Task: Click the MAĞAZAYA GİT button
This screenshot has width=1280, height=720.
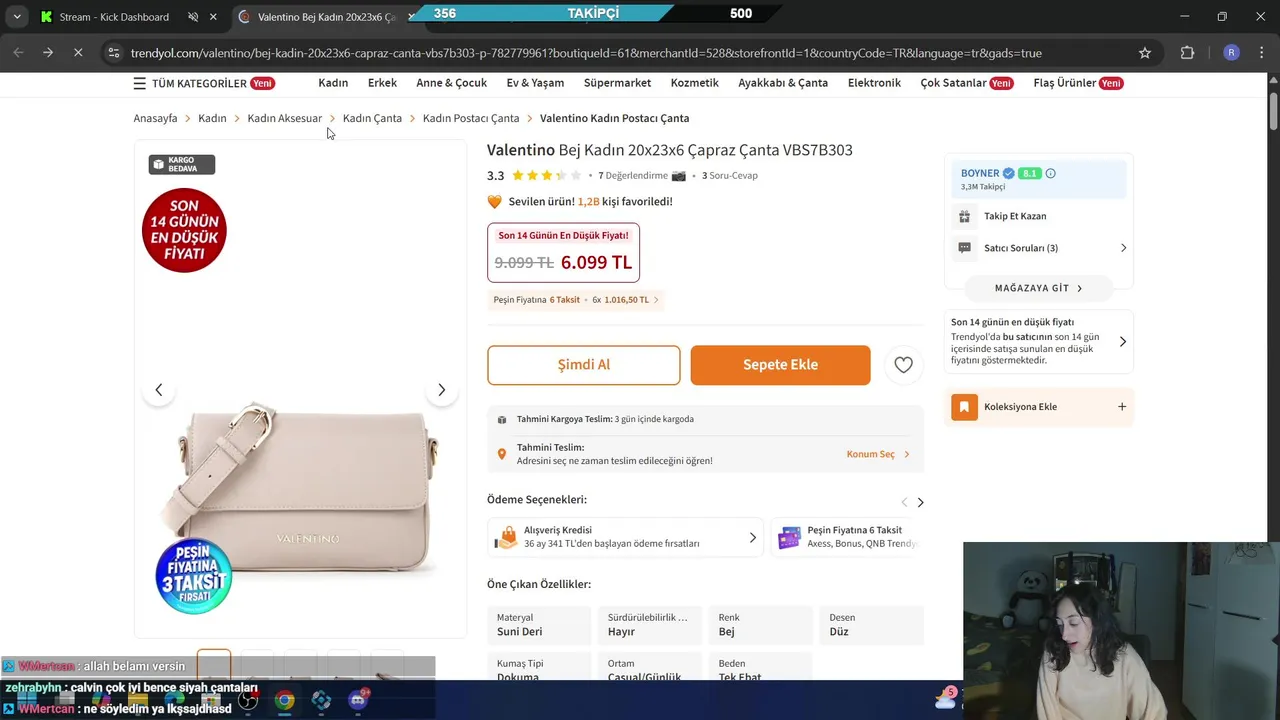Action: [x=1039, y=288]
